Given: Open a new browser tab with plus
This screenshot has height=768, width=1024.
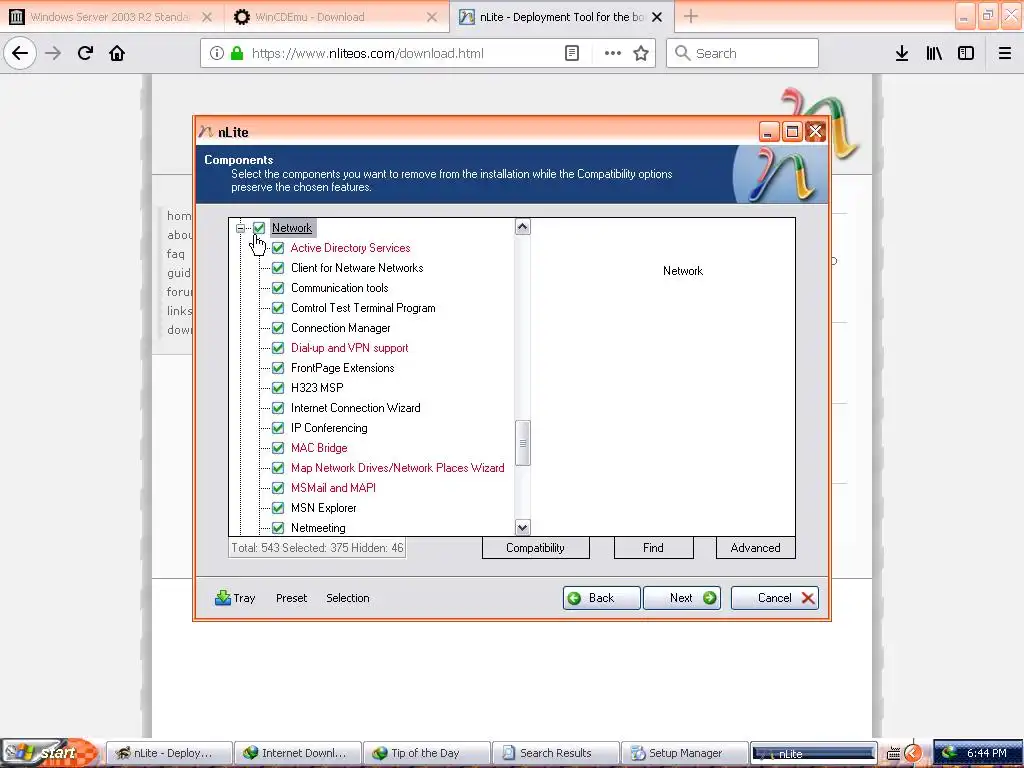Looking at the screenshot, I should (691, 16).
